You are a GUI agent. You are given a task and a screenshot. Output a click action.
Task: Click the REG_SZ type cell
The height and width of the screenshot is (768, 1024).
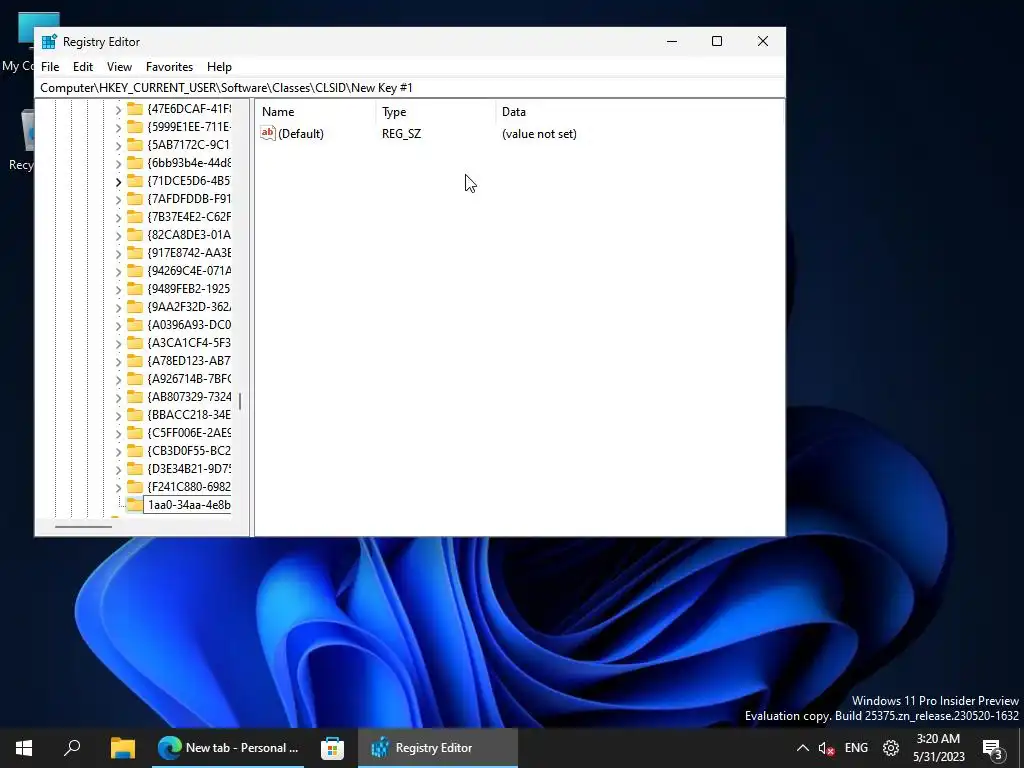pos(402,134)
